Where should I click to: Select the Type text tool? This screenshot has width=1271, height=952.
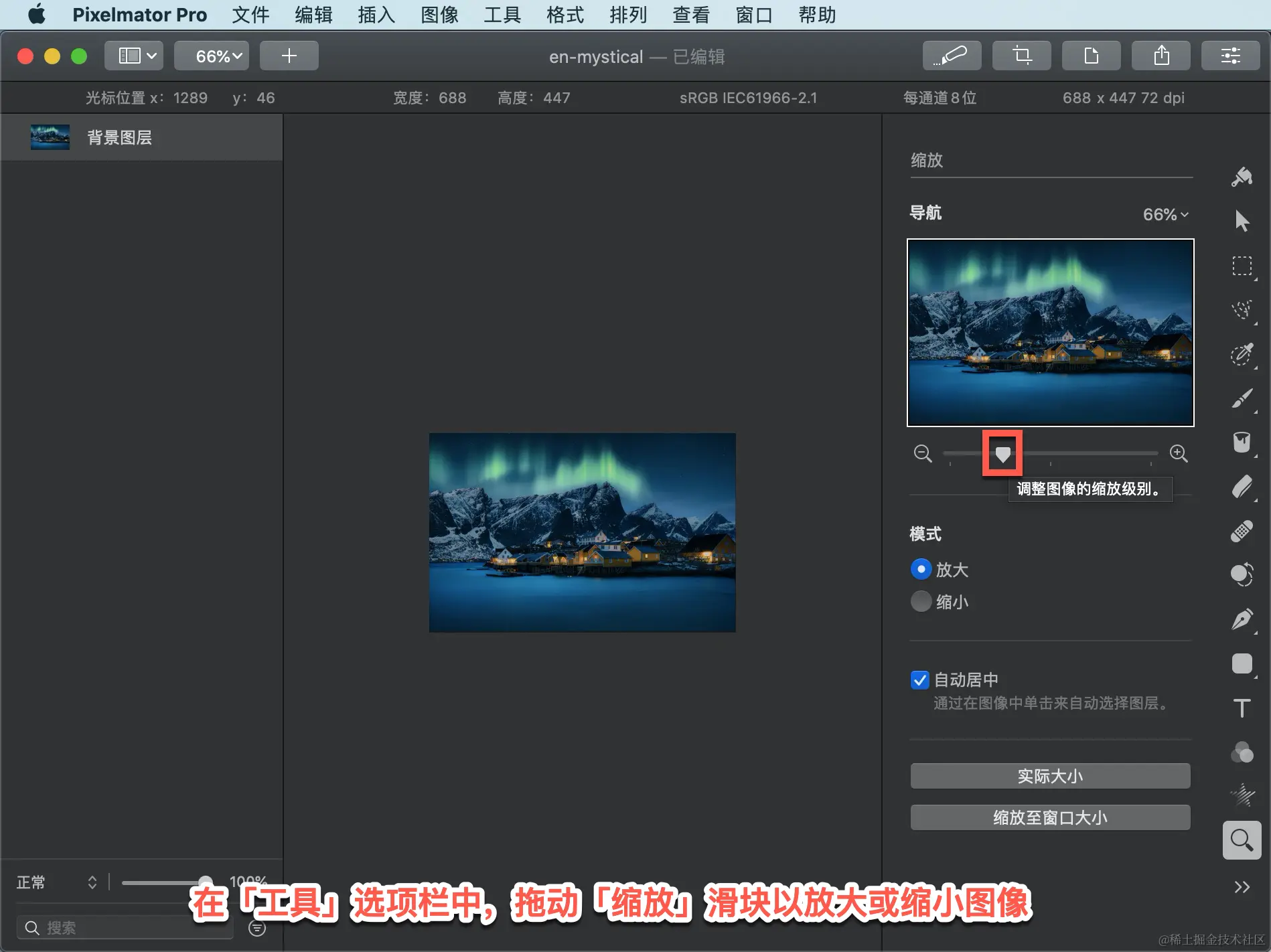coord(1242,708)
